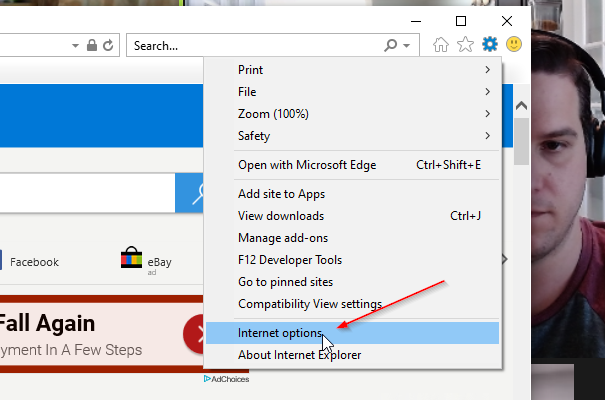
Task: Click the AdChoices icon link
Action: coord(226,379)
